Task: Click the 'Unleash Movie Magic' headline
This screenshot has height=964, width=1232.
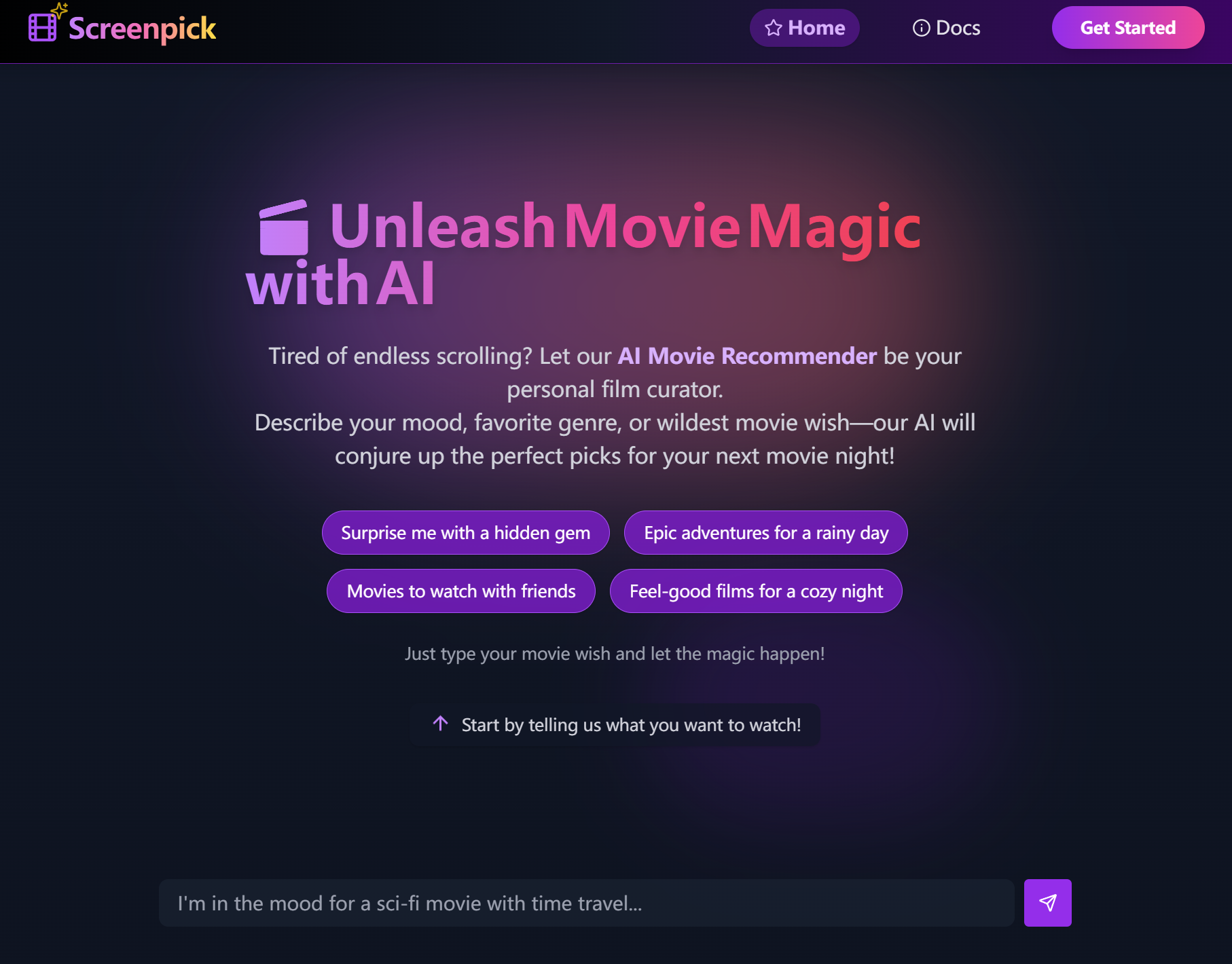Action: (626, 227)
